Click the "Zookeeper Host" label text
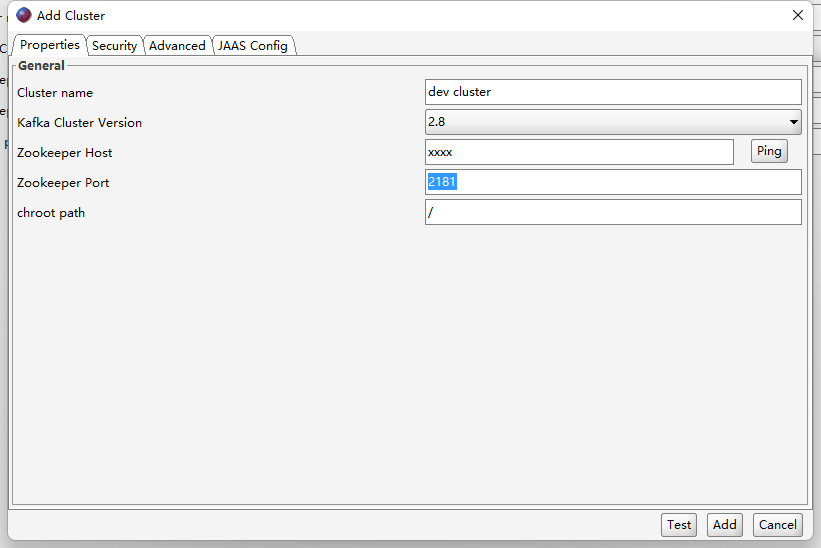This screenshot has height=548, width=821. 64,153
